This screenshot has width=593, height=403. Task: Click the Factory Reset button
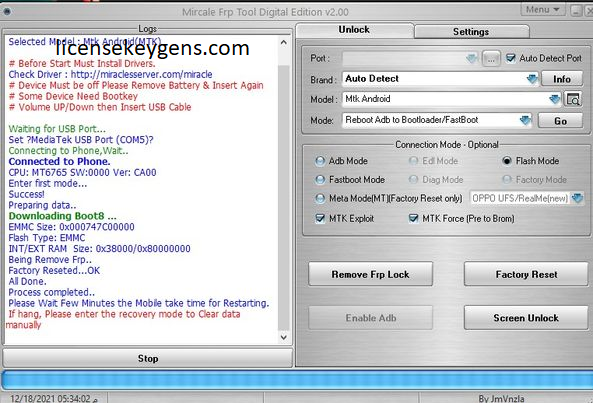pyautogui.click(x=526, y=274)
